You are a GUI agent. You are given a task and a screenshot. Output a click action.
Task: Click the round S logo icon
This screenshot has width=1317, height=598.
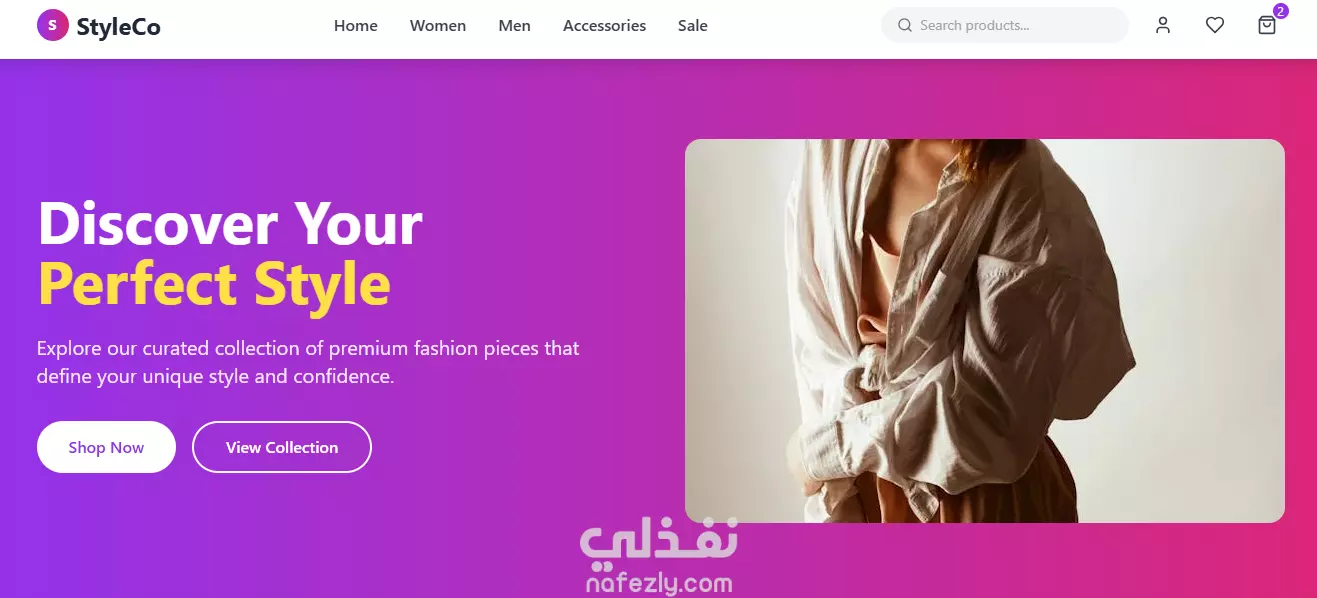(x=52, y=25)
